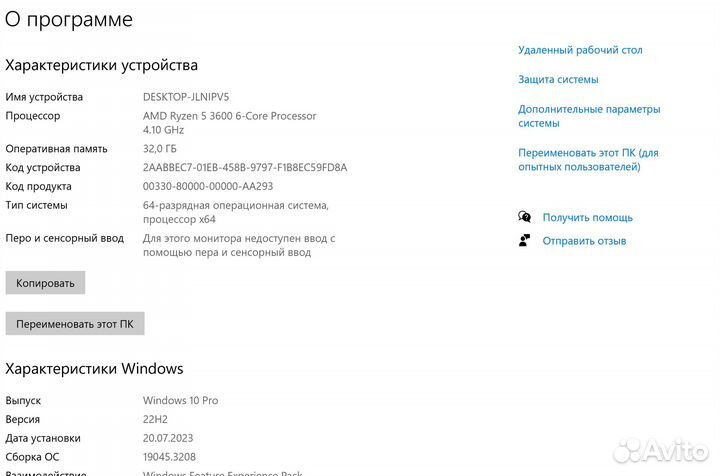This screenshot has height=476, width=720.
Task: Click the Копировать button
Action: tap(45, 283)
